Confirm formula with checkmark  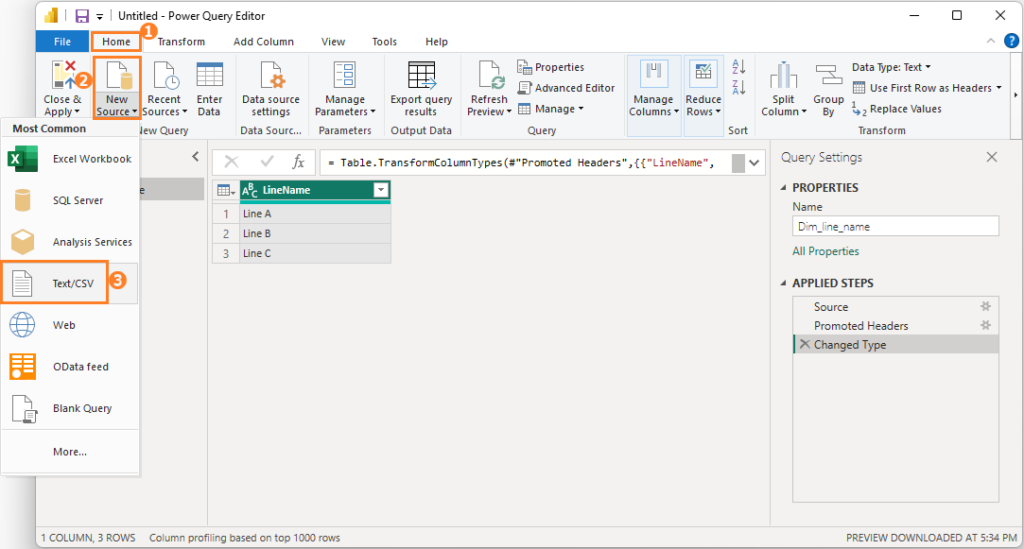coord(266,162)
